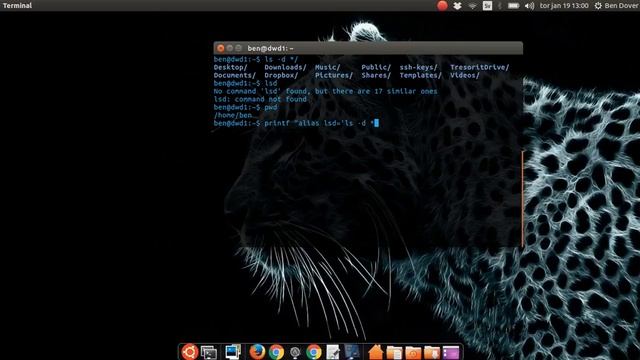Open the text editor notepad icon in the dock
The height and width of the screenshot is (360, 640).
coord(333,352)
